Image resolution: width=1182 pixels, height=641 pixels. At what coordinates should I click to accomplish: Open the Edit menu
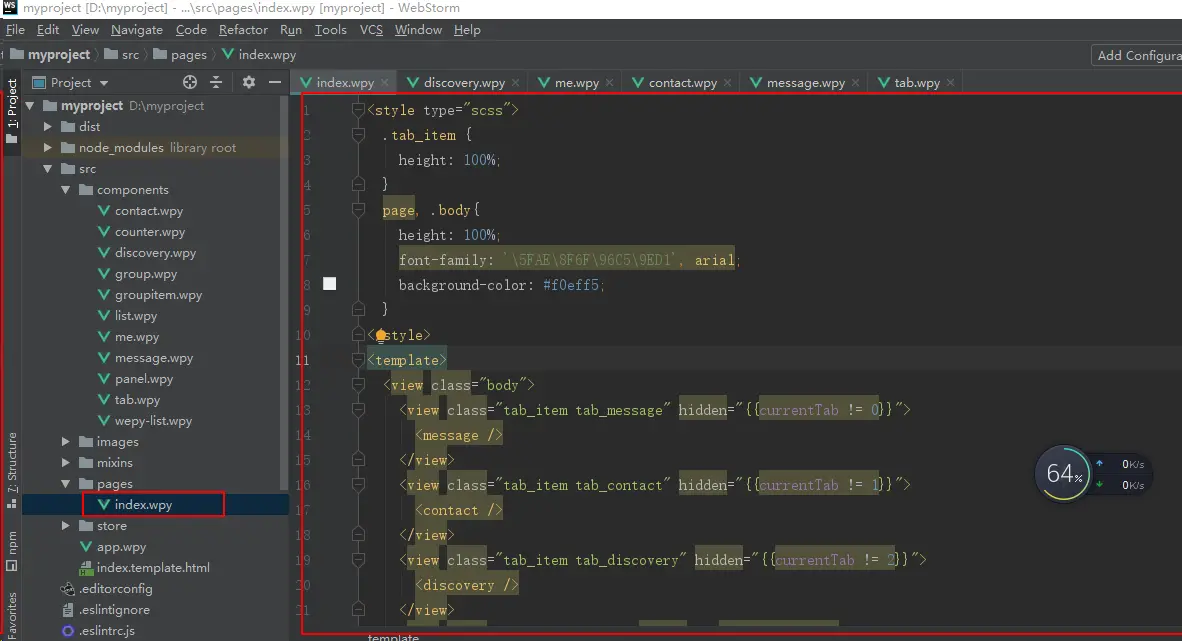point(47,29)
